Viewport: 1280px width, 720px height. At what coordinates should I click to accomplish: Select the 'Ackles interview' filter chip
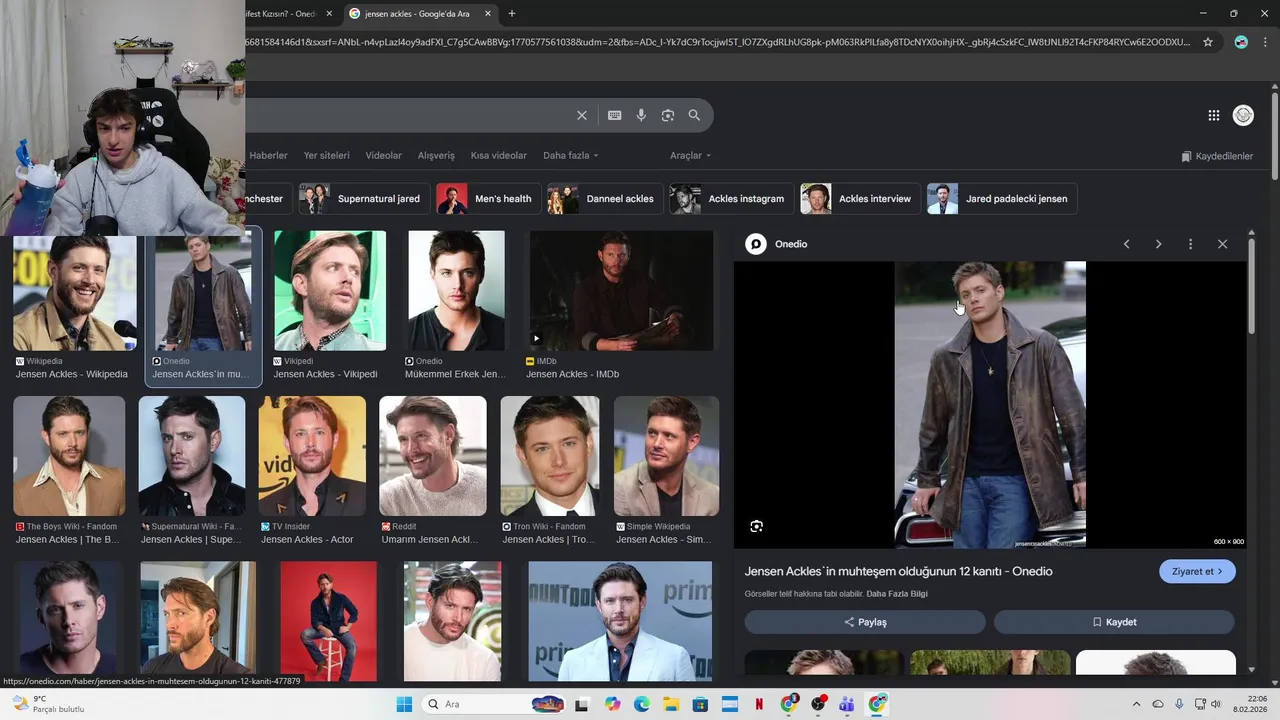tap(860, 198)
